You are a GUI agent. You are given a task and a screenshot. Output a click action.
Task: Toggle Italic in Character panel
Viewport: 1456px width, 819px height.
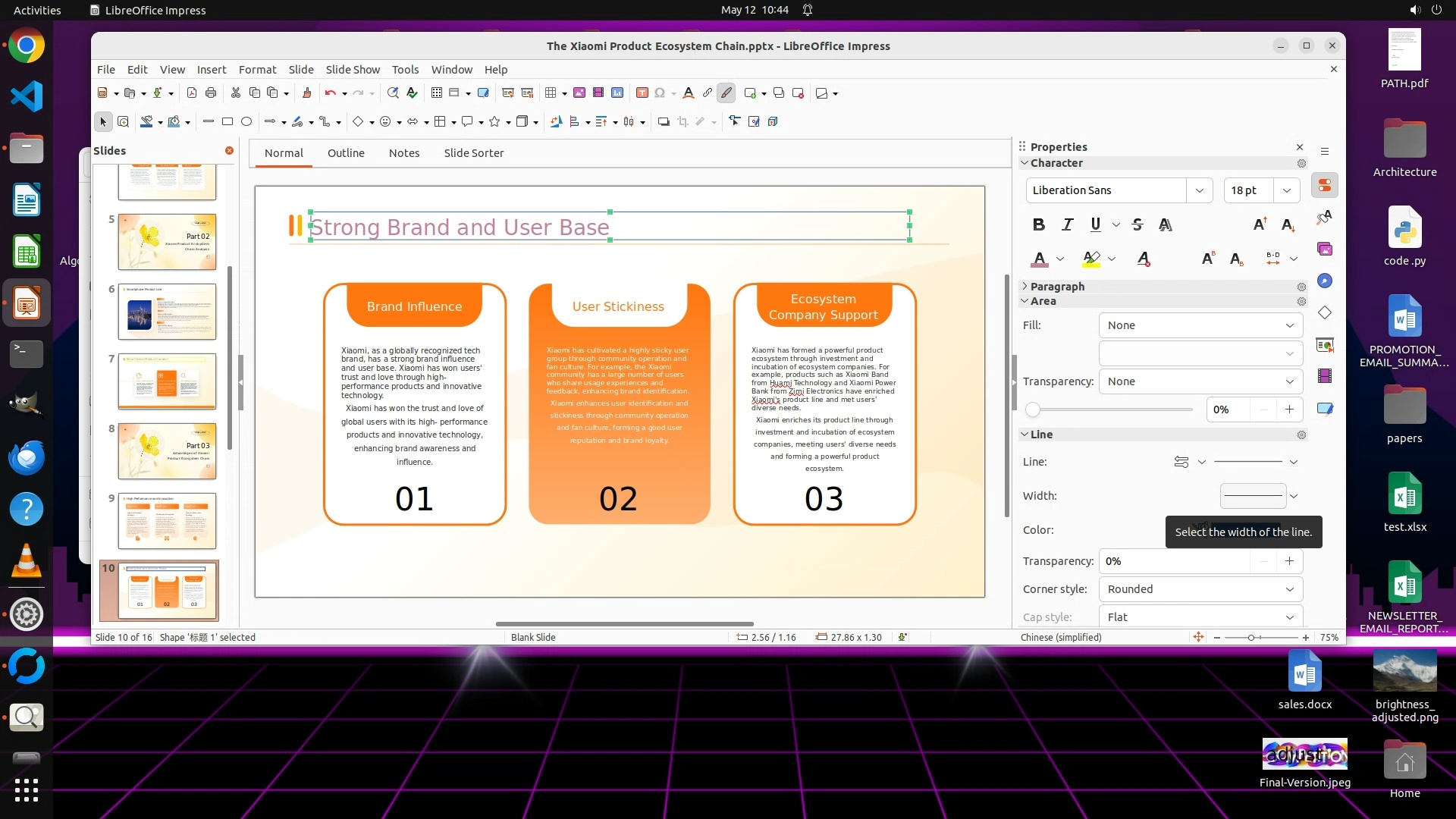coord(1067,224)
